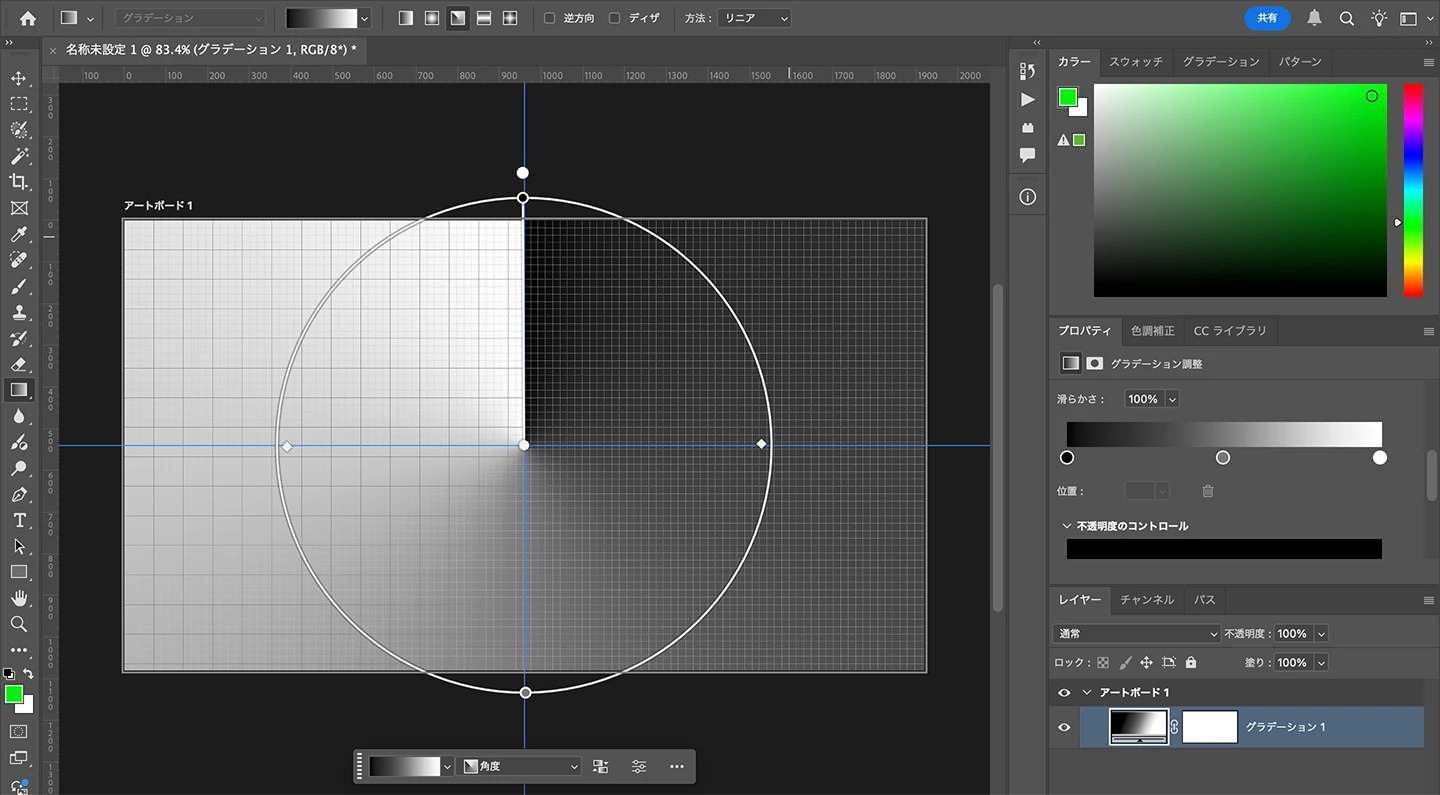Open more options in floating gradient bar
The height and width of the screenshot is (795, 1440).
[677, 766]
